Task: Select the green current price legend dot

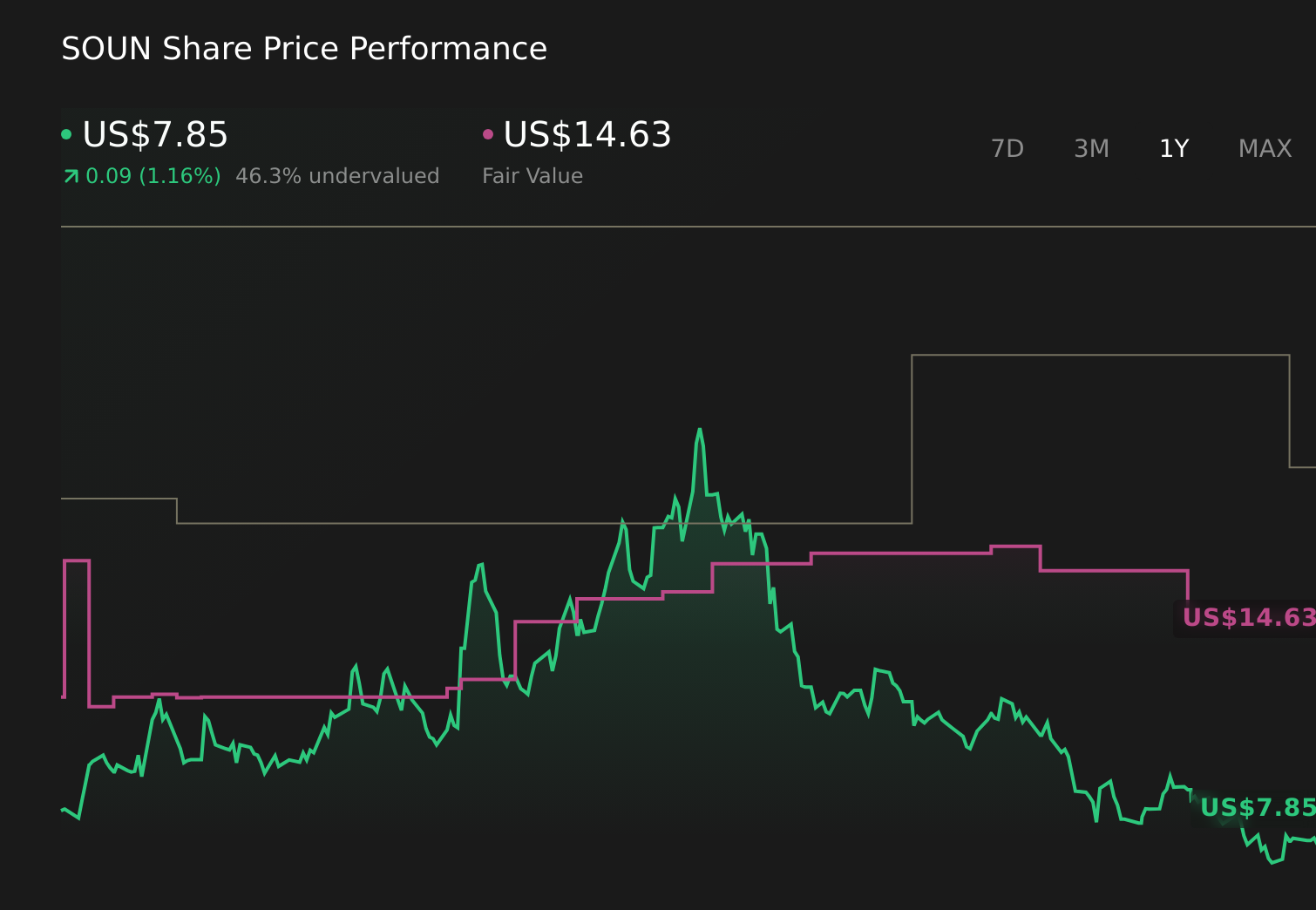Action: coord(66,133)
